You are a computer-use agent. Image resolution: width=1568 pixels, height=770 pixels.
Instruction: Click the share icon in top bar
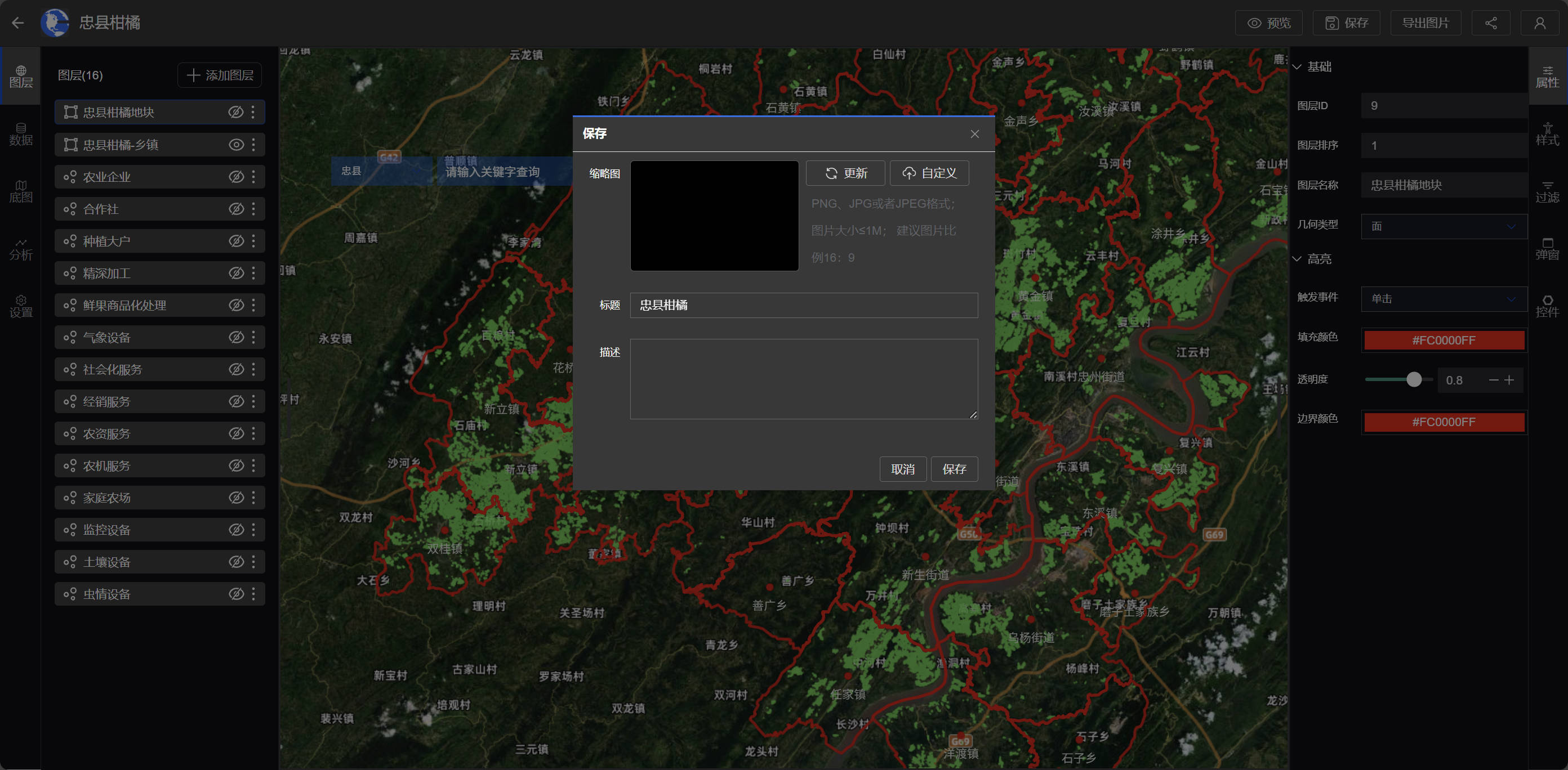tap(1490, 23)
